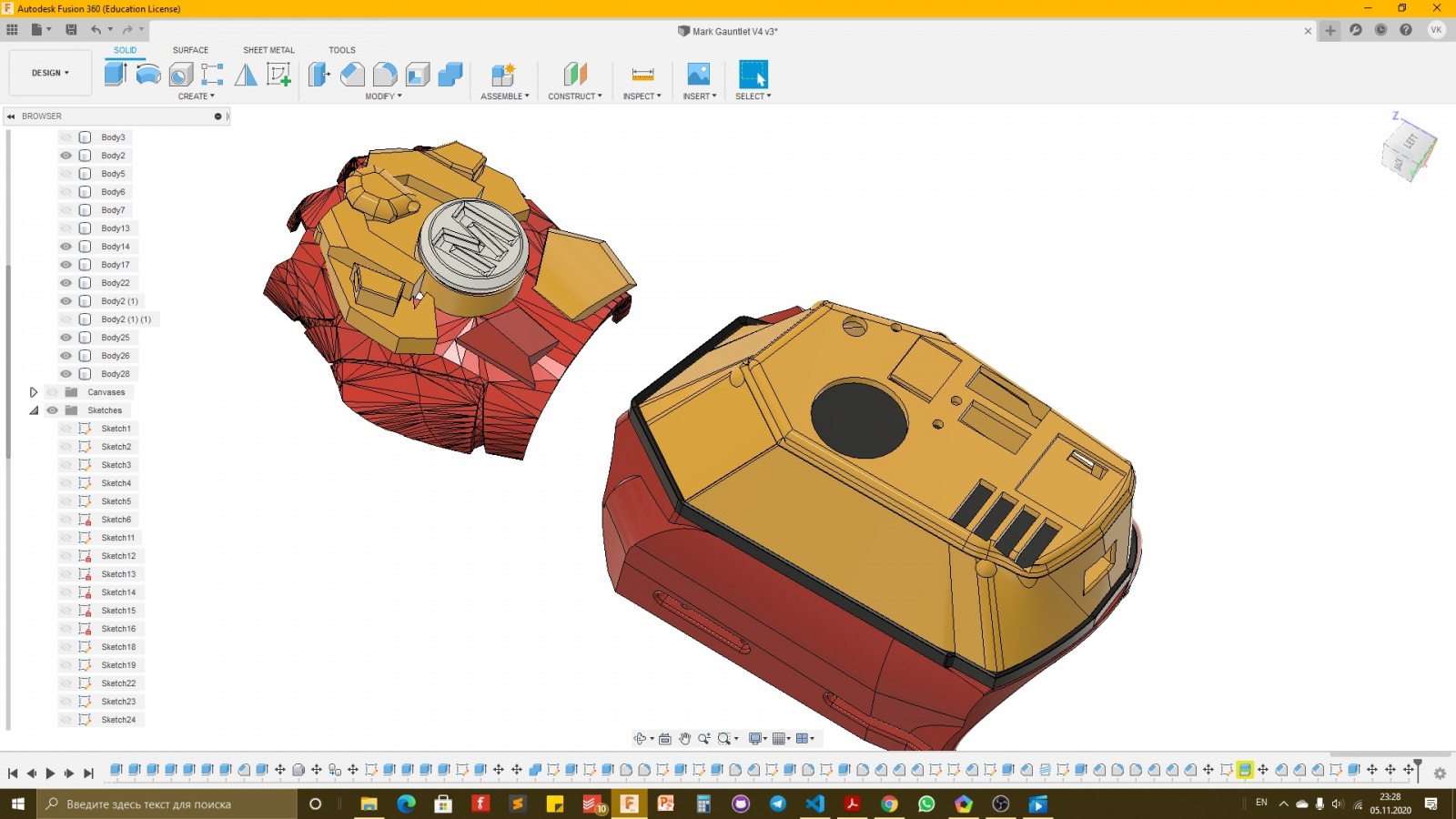Click the Select tool icon
Screen dimensions: 1456x819
point(753,74)
